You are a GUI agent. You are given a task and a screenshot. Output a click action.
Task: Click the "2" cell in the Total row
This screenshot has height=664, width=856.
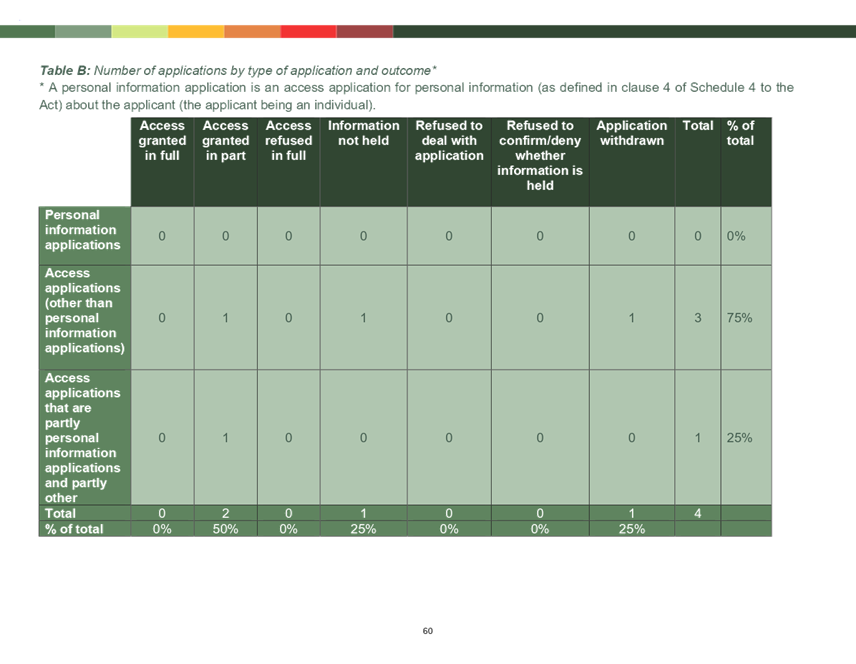[225, 513]
